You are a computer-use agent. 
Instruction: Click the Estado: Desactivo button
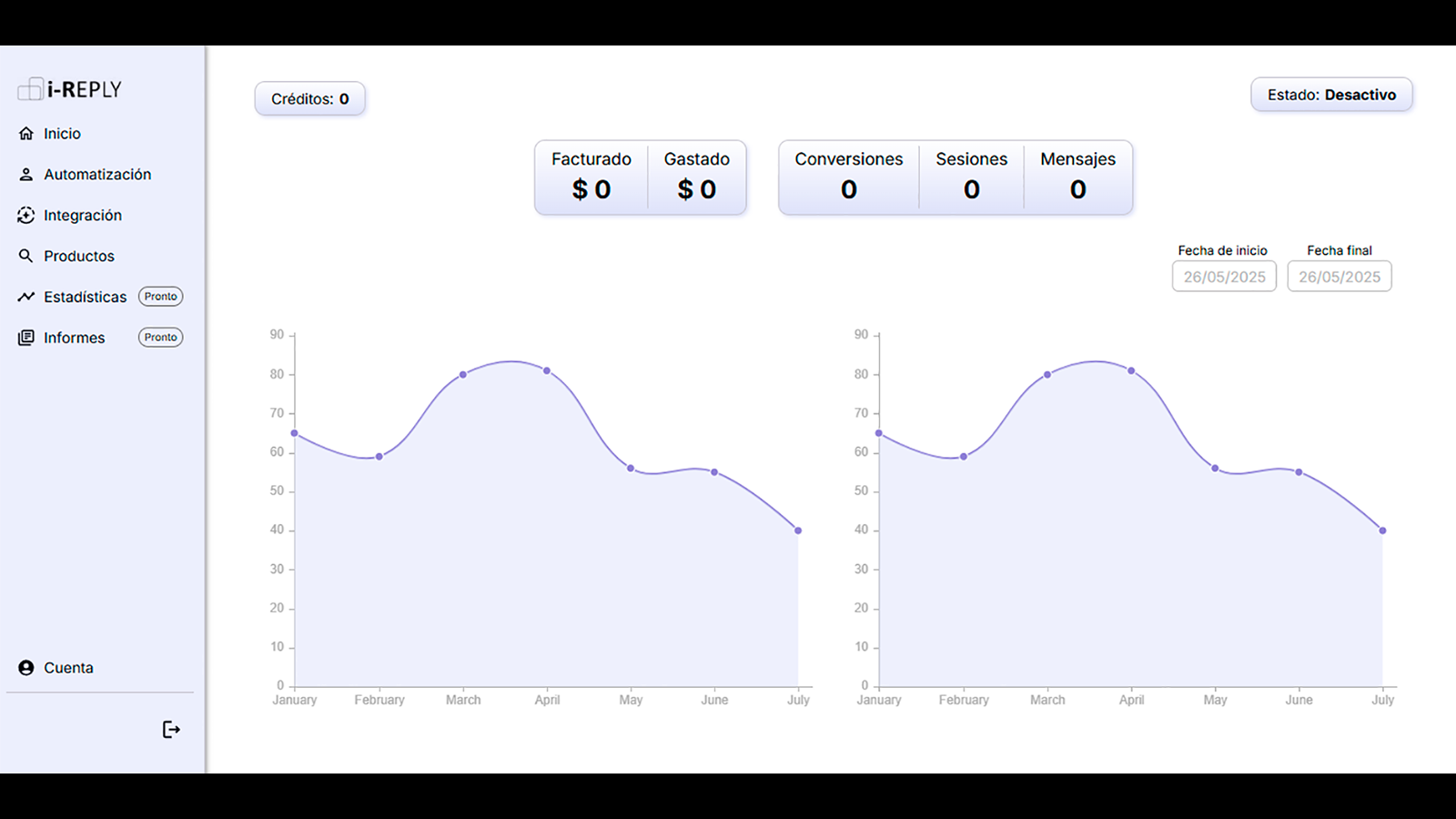pyautogui.click(x=1331, y=95)
